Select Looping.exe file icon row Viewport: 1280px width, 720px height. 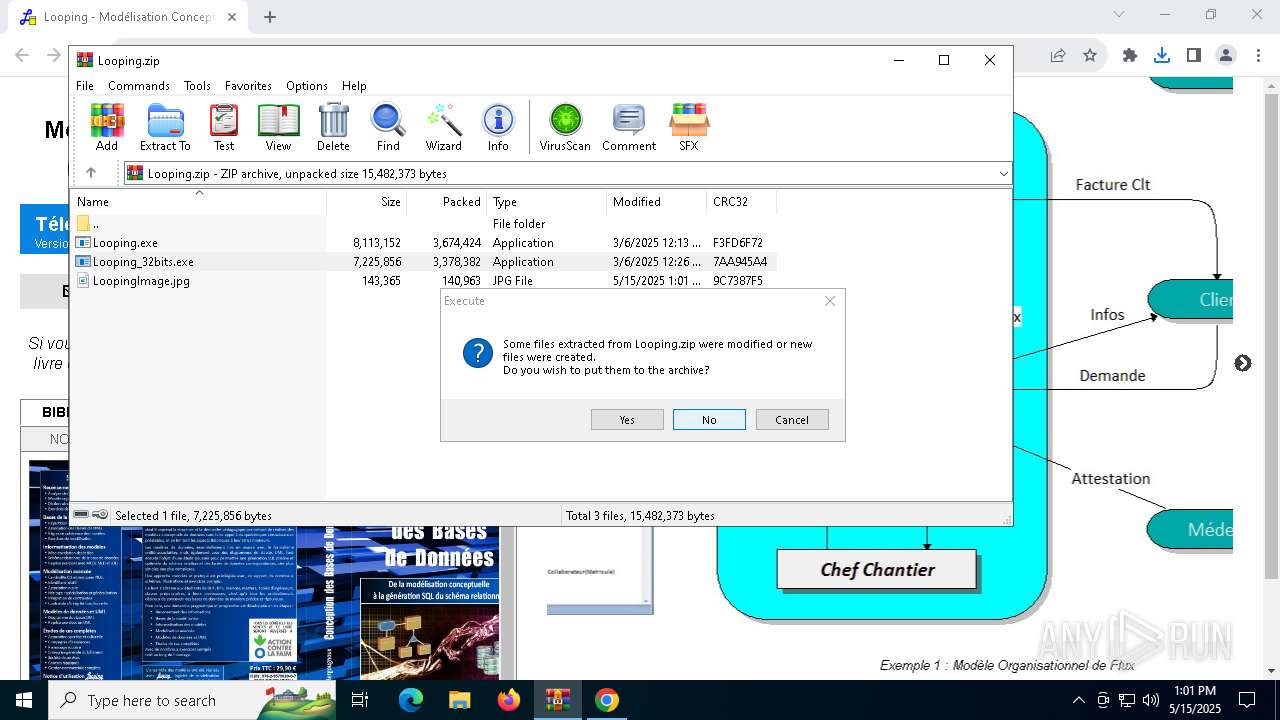(423, 243)
